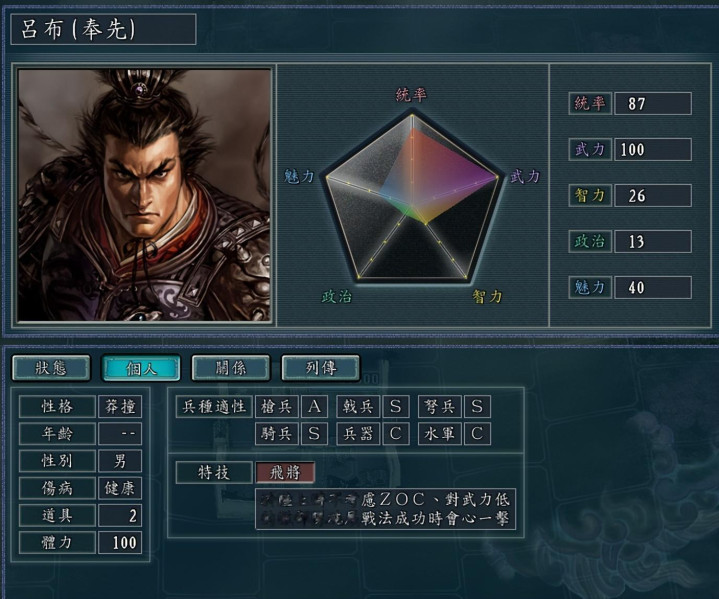The image size is (719, 599).
Task: Switch to the 關係 tab
Action: (231, 368)
